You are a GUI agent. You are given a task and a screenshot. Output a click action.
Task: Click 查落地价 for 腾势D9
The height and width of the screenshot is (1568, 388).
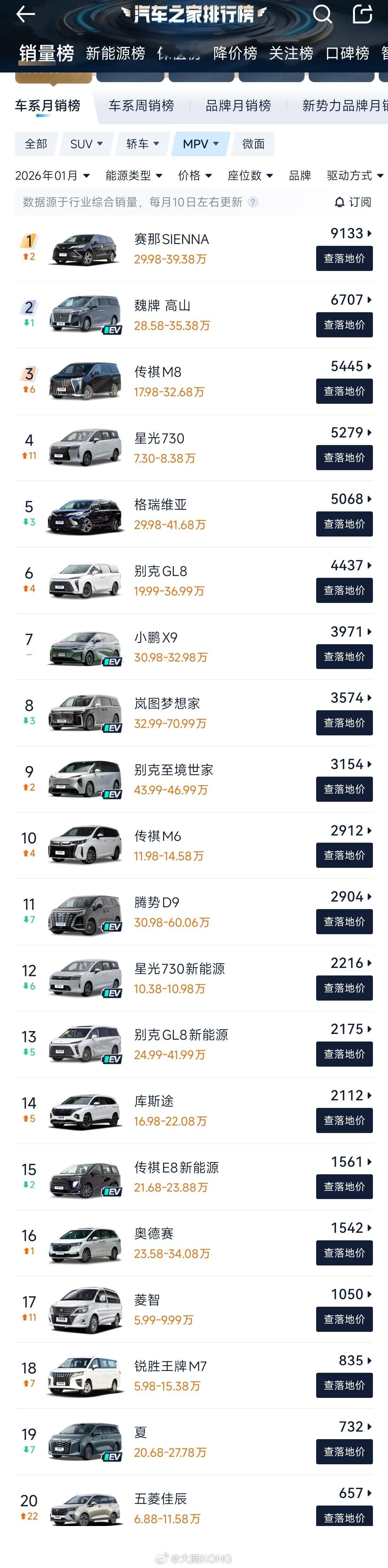[x=344, y=922]
